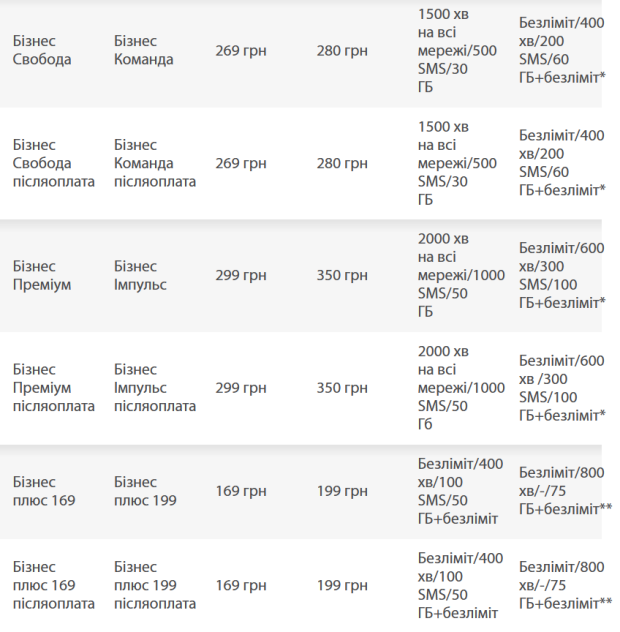Select the "Бізнес Імпульс післяоплата" tariff cell
This screenshot has width=620, height=632.
pyautogui.click(x=155, y=388)
